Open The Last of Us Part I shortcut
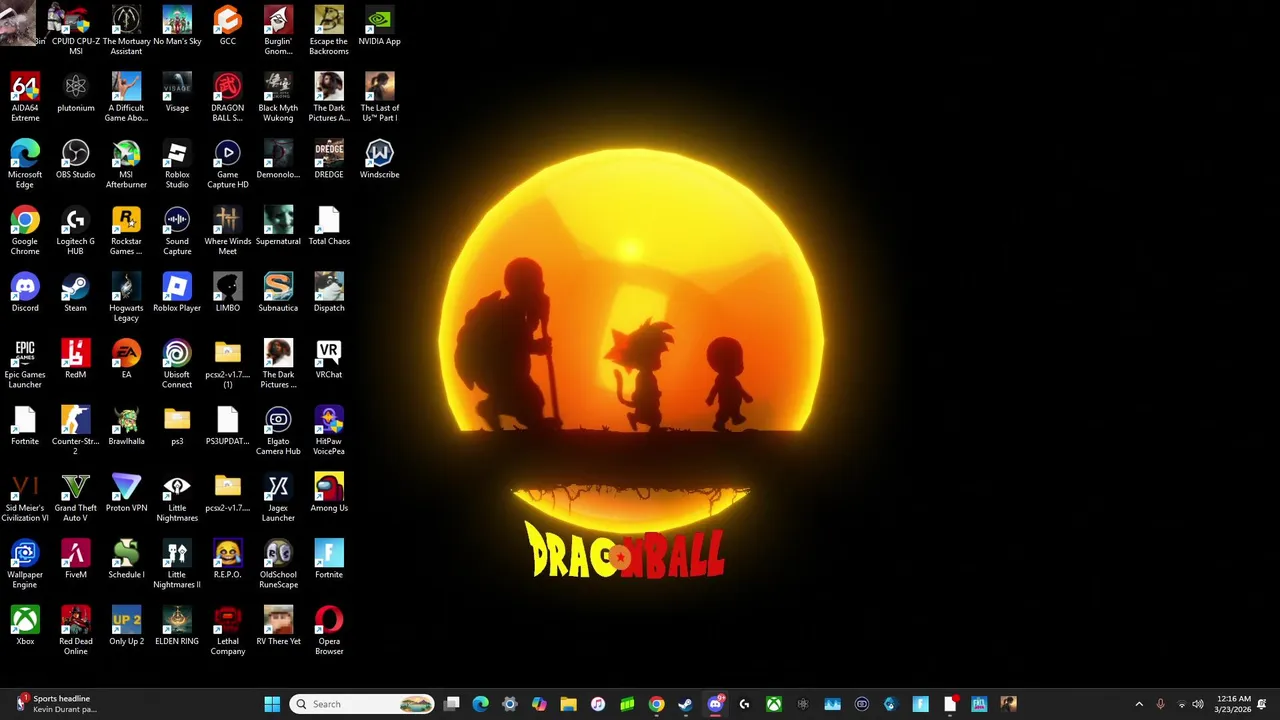This screenshot has height=720, width=1280. (x=379, y=97)
